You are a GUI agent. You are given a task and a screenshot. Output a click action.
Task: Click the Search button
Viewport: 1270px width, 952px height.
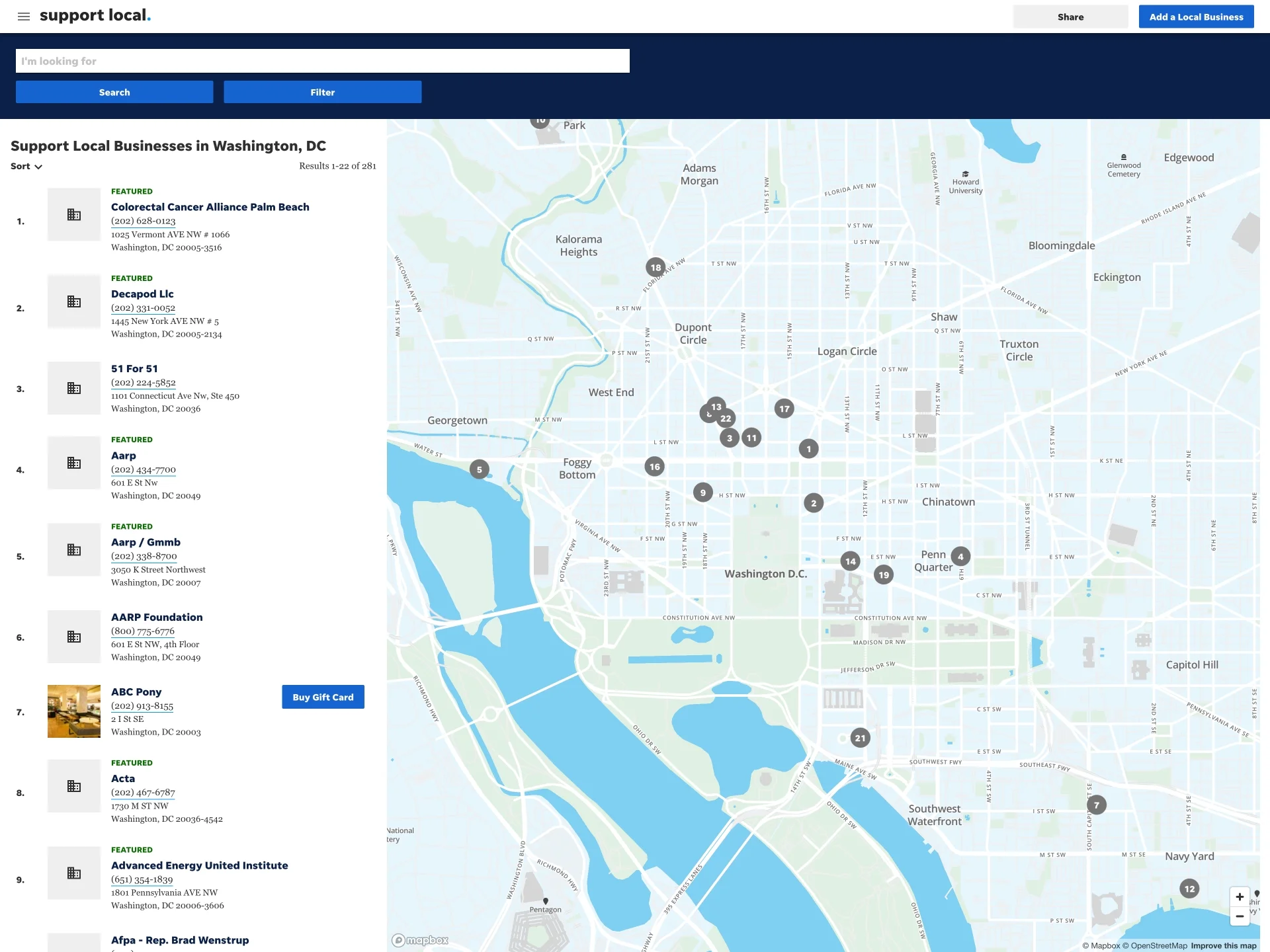point(114,92)
